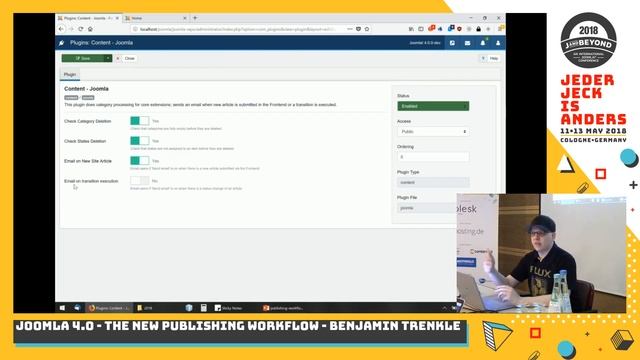Select the Plugins: Content - Joomla browser tab
The height and width of the screenshot is (360, 640).
pos(89,18)
